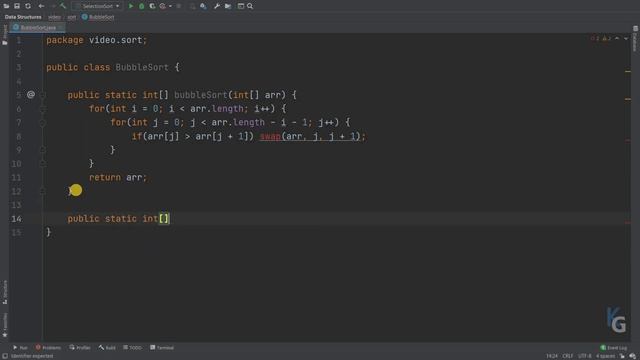
Task: Click the Profiler run icon in toolbar
Action: pos(162,6)
